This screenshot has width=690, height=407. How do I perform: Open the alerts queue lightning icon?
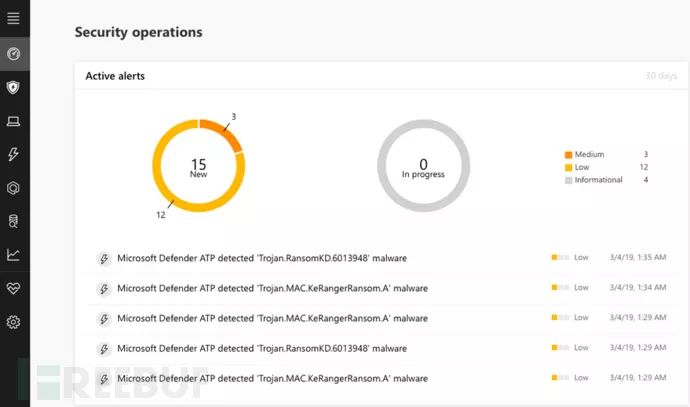pos(13,154)
